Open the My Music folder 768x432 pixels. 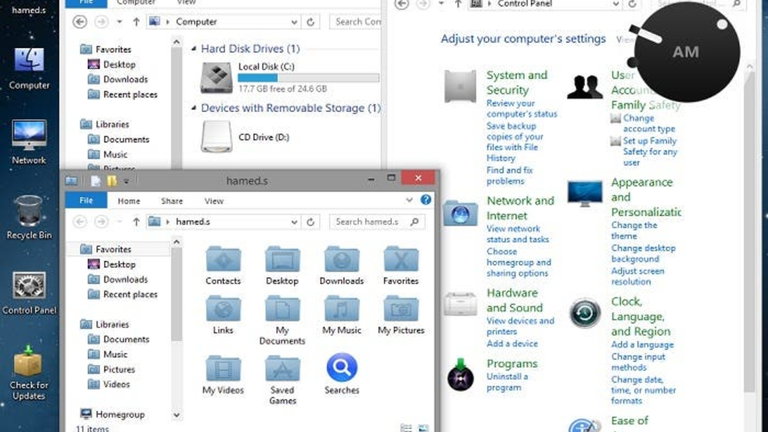click(x=341, y=309)
